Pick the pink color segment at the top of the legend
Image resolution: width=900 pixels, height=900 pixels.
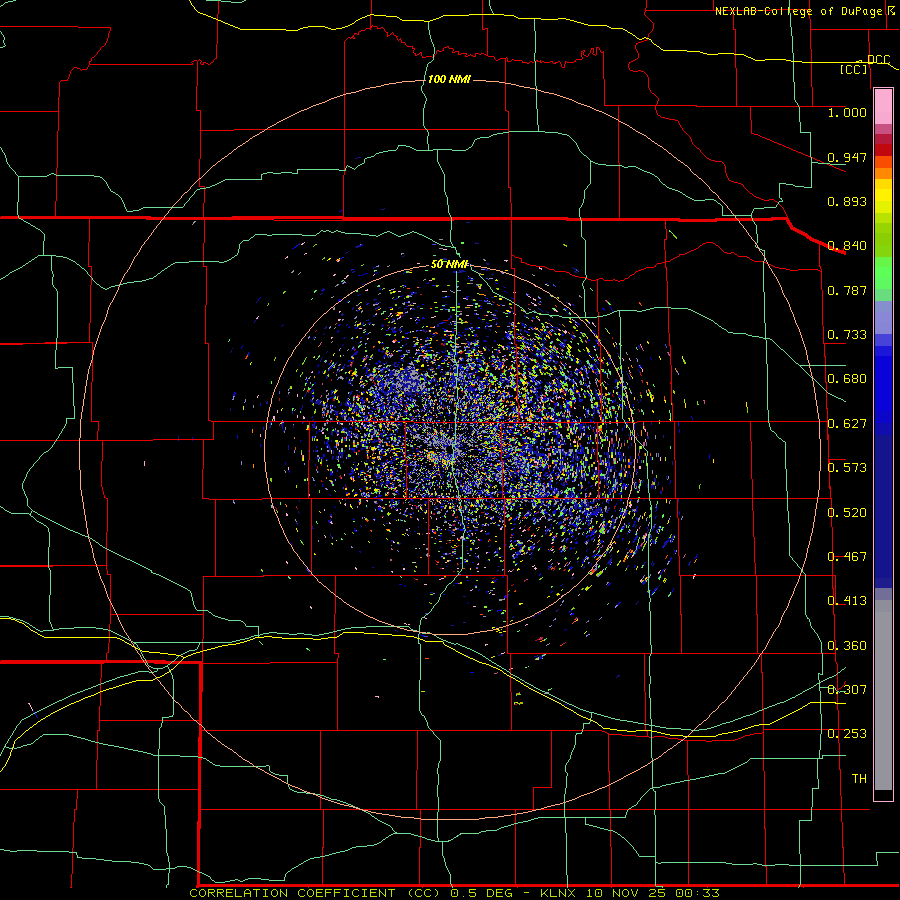click(x=883, y=107)
